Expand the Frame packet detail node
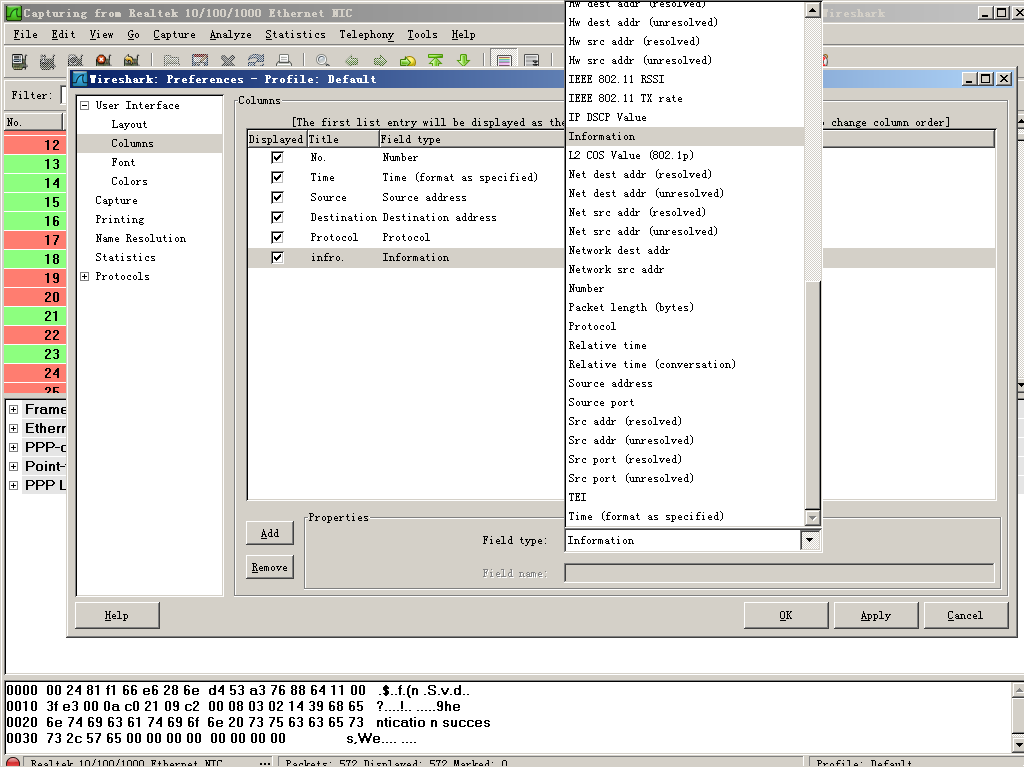The height and width of the screenshot is (768, 1024). [x=13, y=409]
